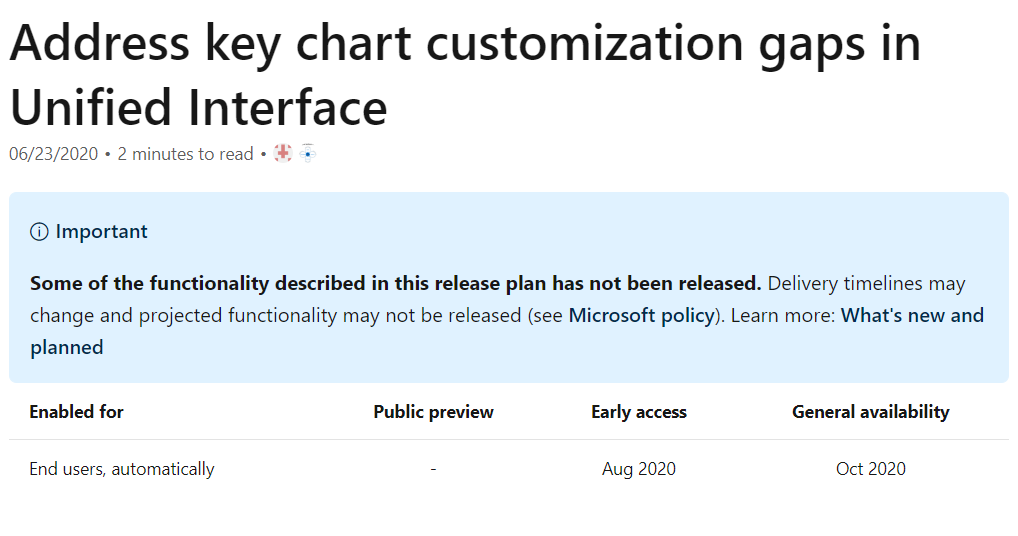This screenshot has height=536, width=1018.
Task: Click the blue dotted contributor avatar
Action: pos(308,153)
